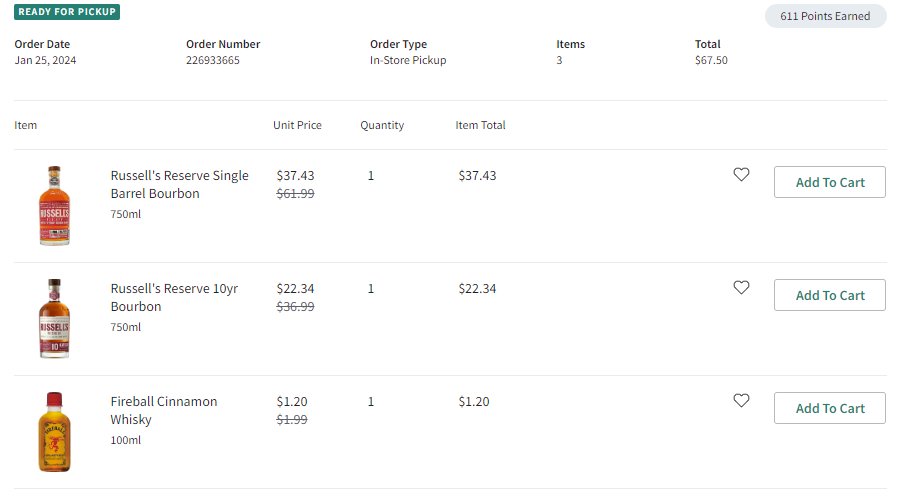Click the In-Store Pickup order type text

408,60
